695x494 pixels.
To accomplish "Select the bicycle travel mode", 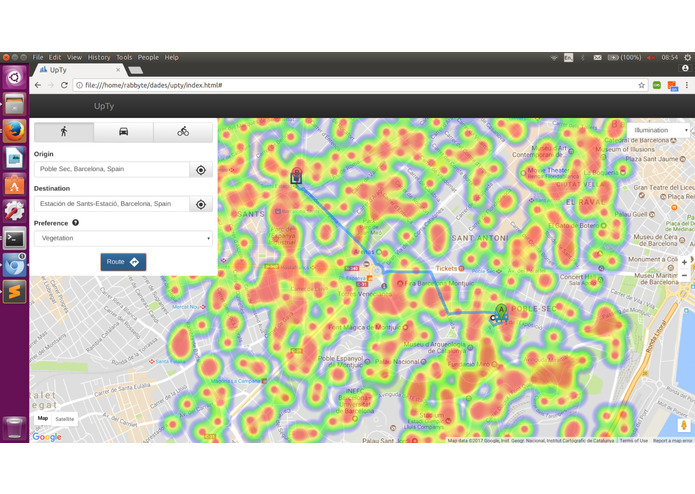I will pos(183,132).
